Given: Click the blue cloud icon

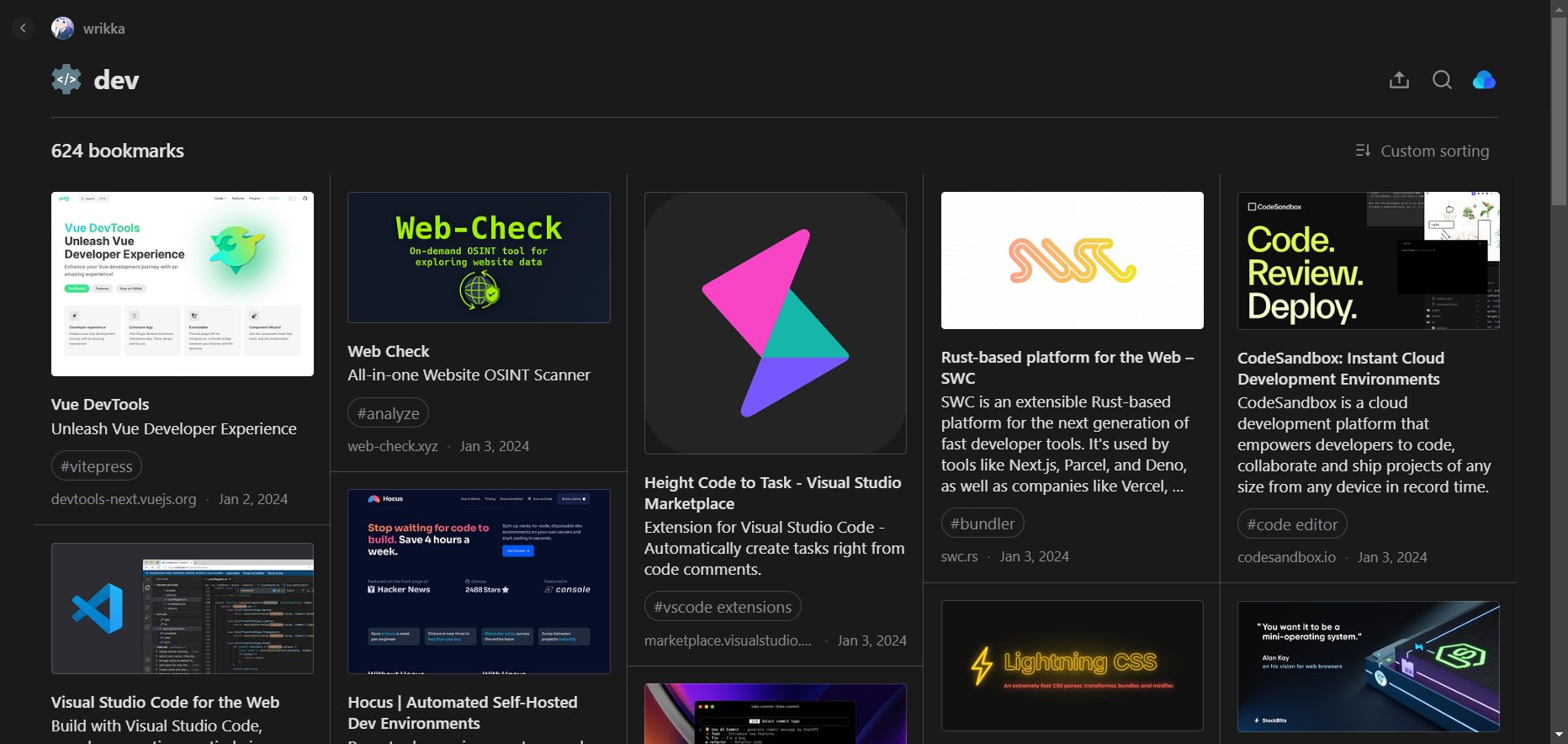Looking at the screenshot, I should coord(1484,80).
